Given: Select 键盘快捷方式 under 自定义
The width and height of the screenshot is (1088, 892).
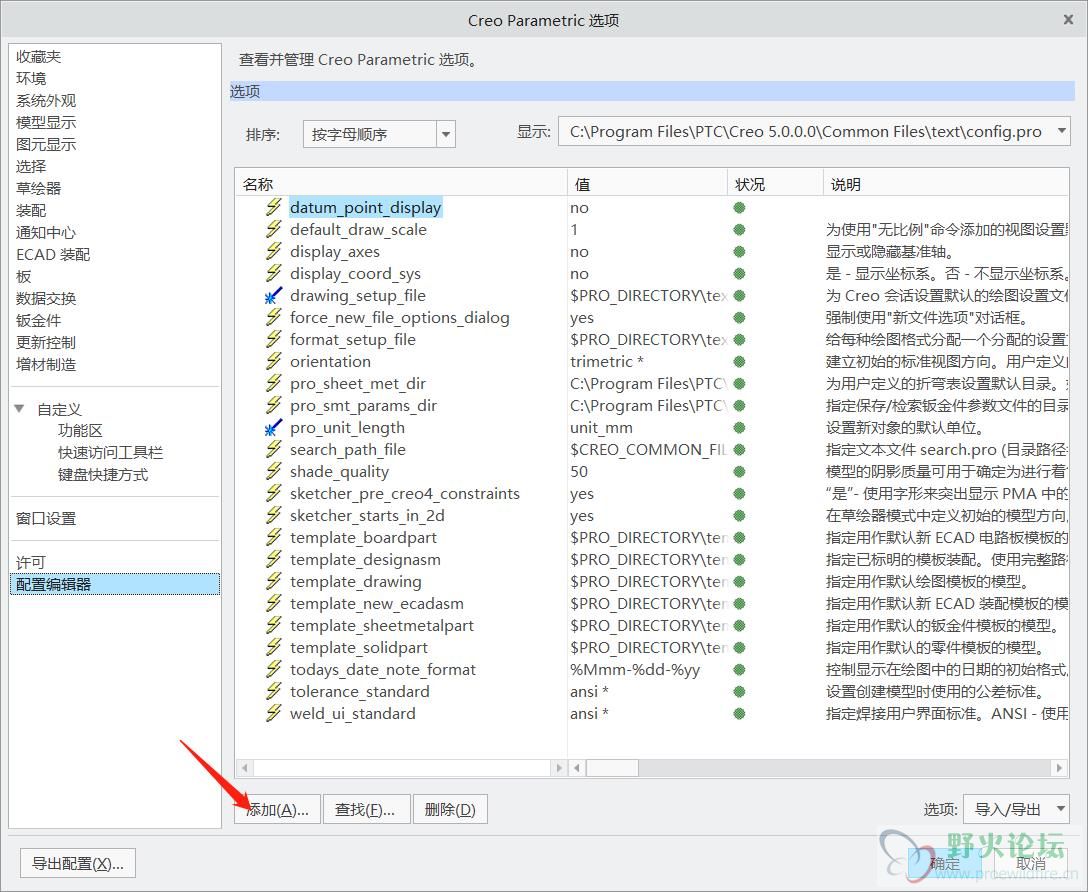Looking at the screenshot, I should (x=103, y=475).
